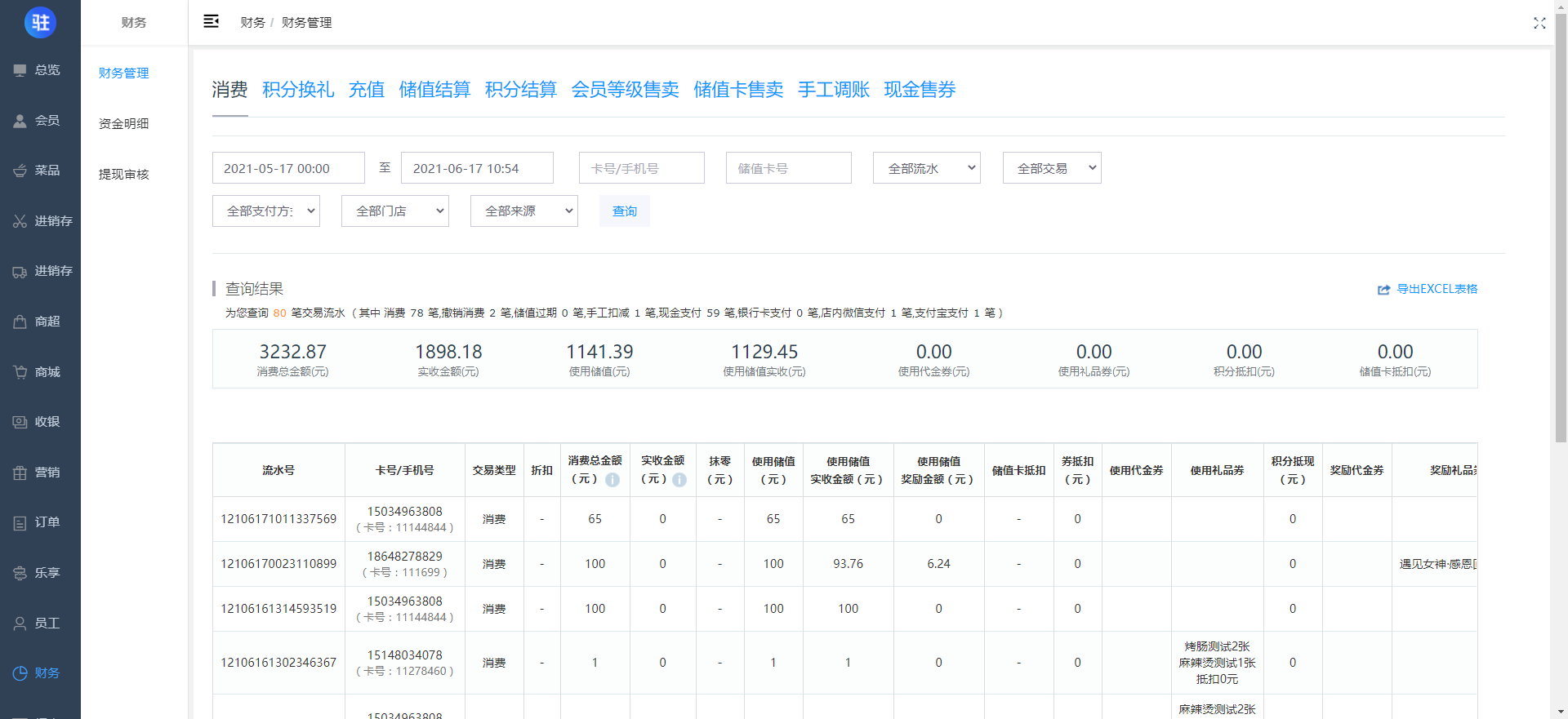This screenshot has width=1568, height=719.
Task: Switch to 积分结算 tab
Action: 521,90
